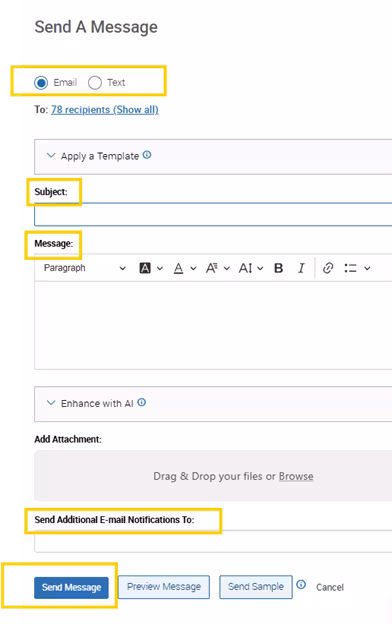Open the 78 recipients (Show all) link
The height and width of the screenshot is (624, 392).
click(x=105, y=110)
